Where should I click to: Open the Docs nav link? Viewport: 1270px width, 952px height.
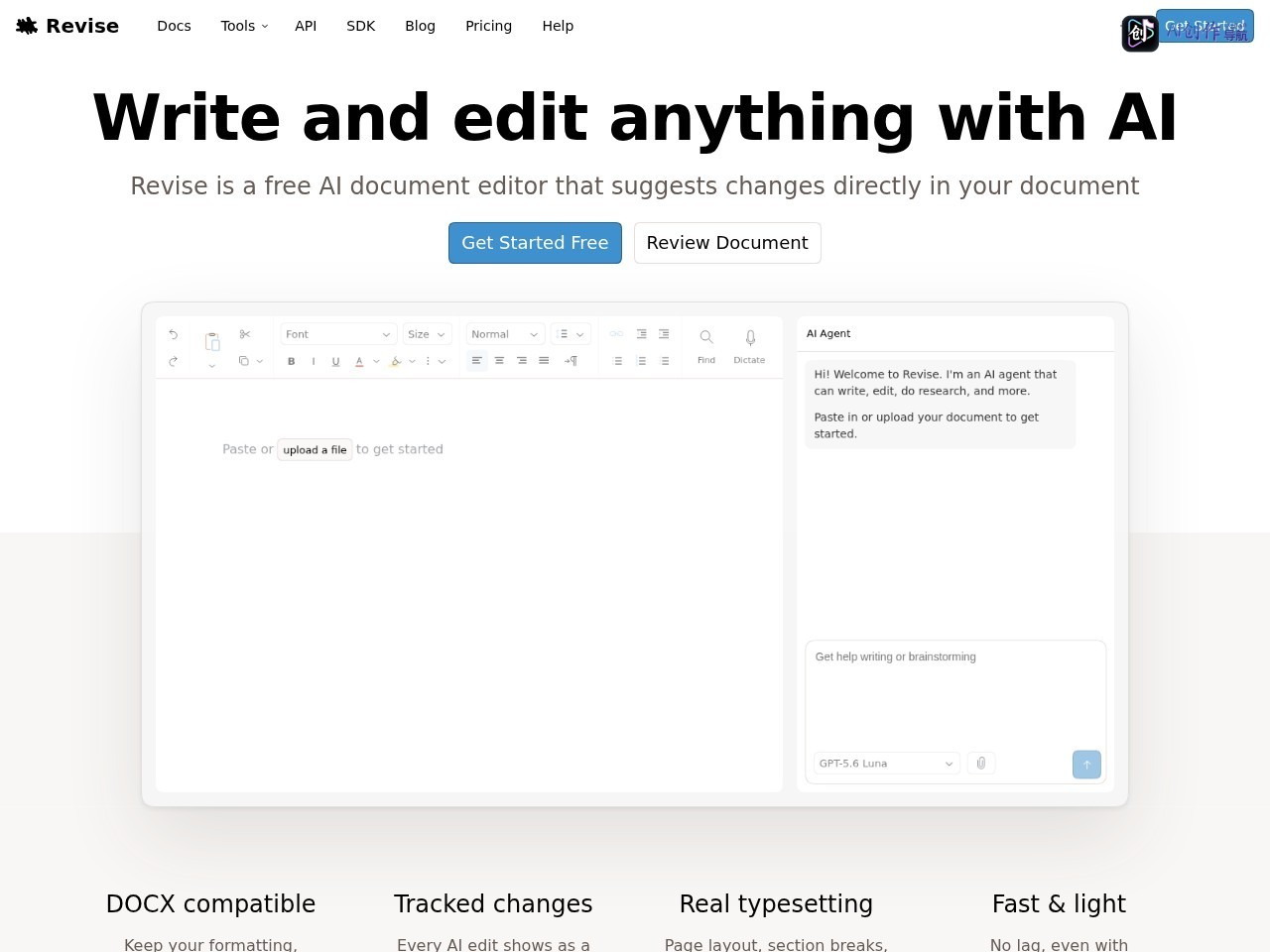coord(174,26)
